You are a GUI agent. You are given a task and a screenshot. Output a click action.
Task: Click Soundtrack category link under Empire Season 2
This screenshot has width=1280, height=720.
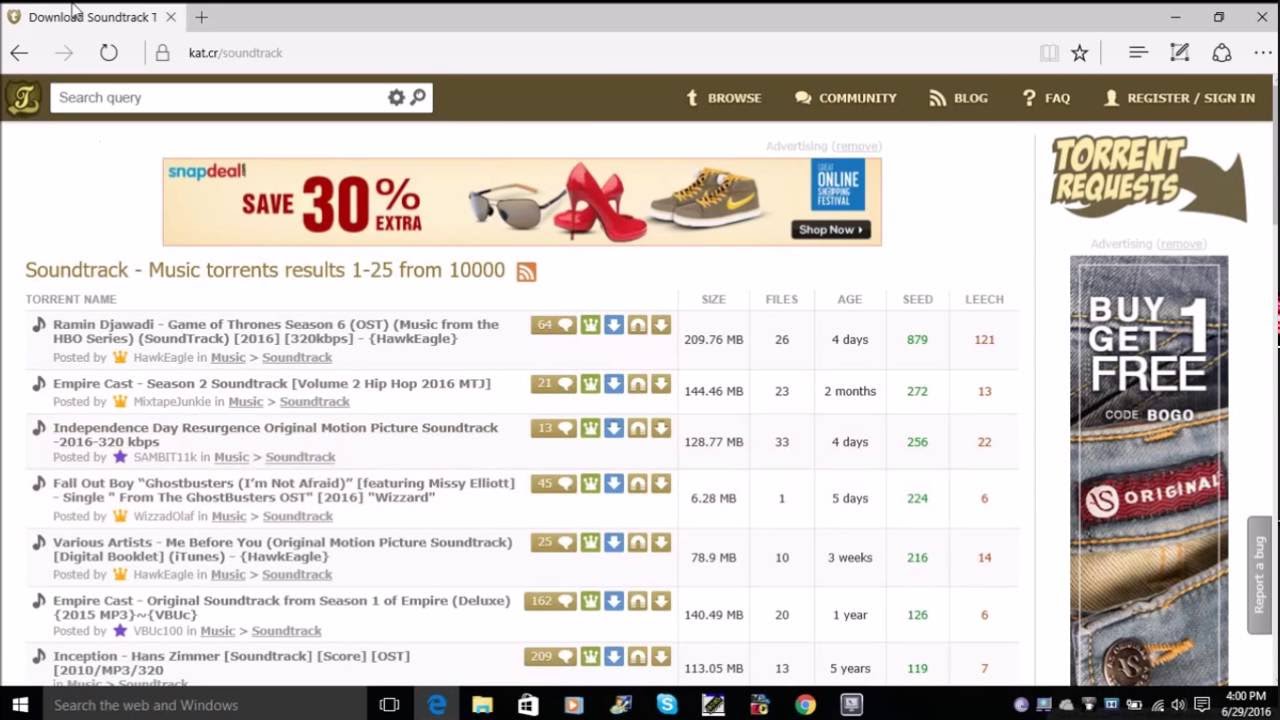click(315, 401)
